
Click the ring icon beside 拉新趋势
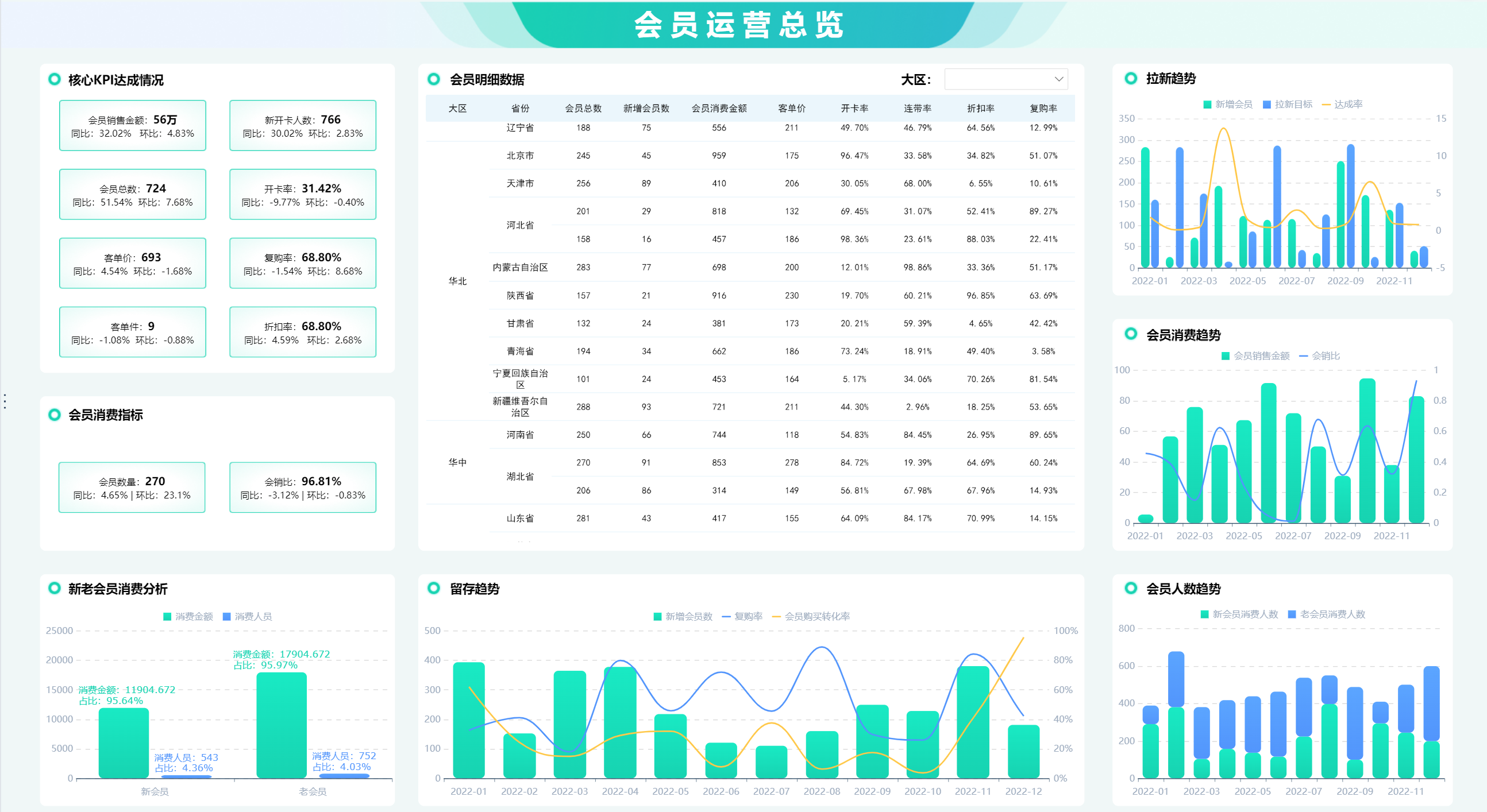click(1131, 78)
